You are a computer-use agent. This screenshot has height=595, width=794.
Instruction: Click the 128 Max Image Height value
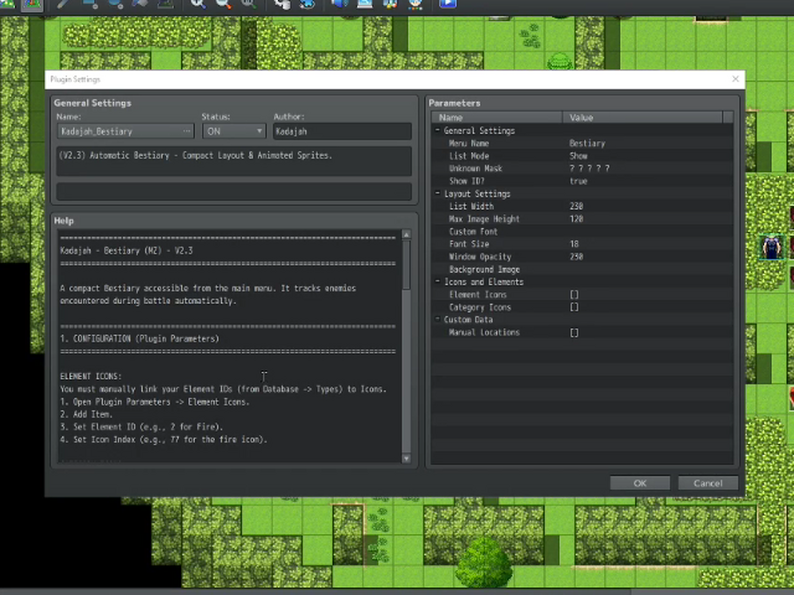[x=576, y=219]
